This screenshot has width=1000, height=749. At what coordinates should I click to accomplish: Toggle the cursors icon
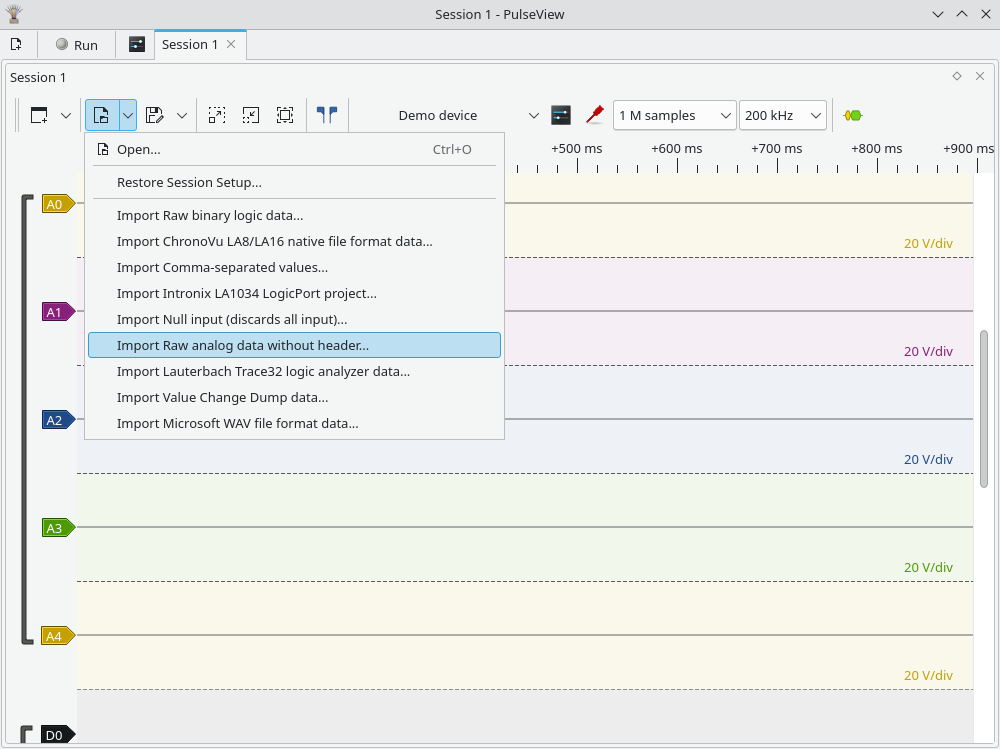pyautogui.click(x=327, y=115)
